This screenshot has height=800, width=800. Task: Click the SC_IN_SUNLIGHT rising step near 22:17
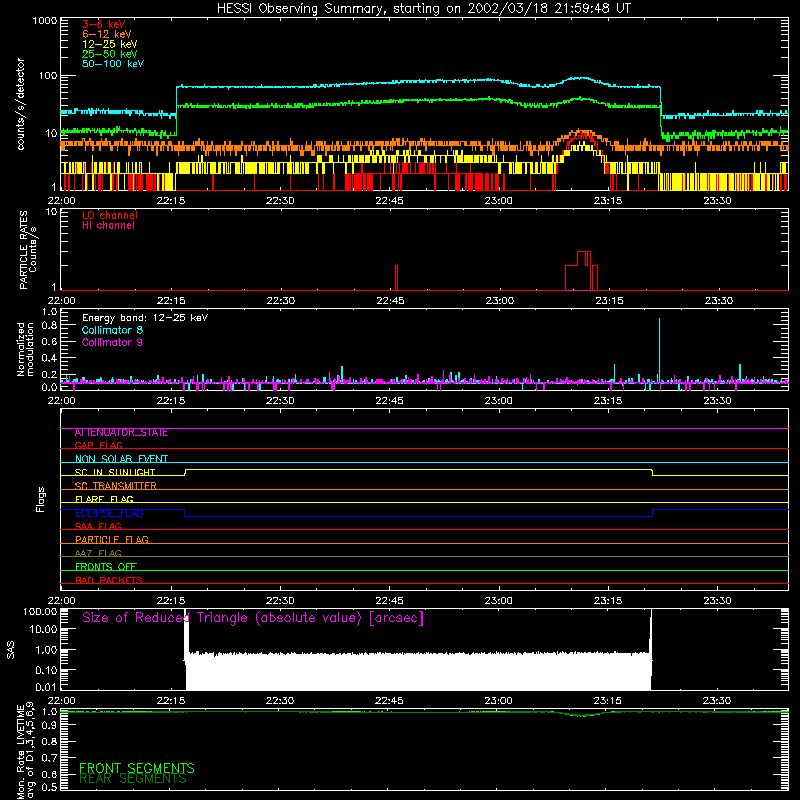click(185, 472)
